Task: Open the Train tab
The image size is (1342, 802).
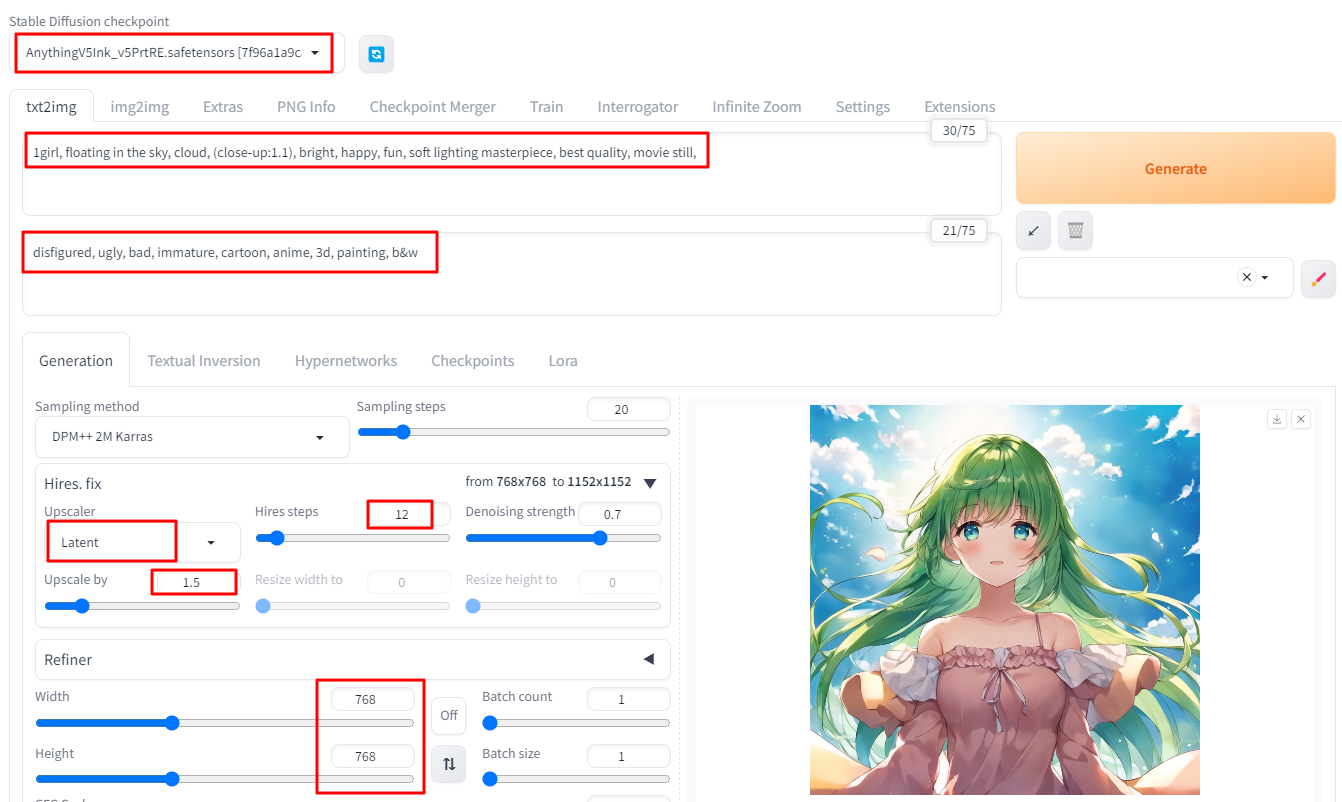Action: pos(546,106)
